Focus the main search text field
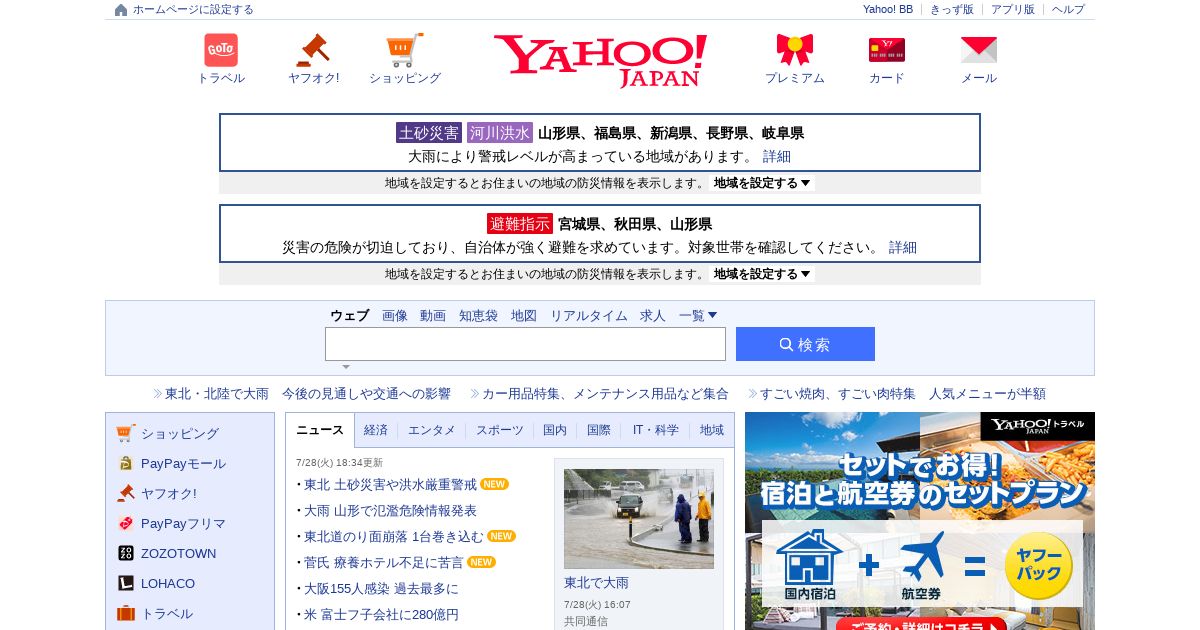This screenshot has width=1200, height=630. pyautogui.click(x=525, y=344)
